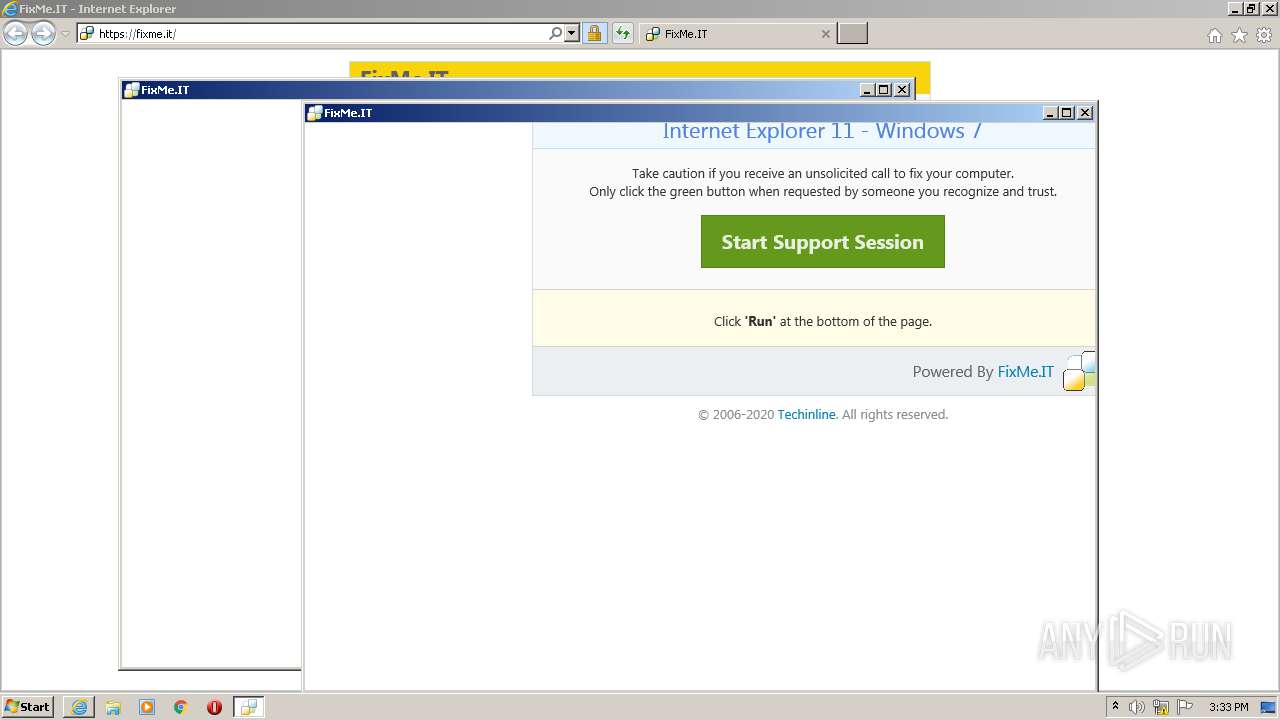The width and height of the screenshot is (1280, 720).
Task: Click the Home icon in IE toolbar
Action: 1214,35
